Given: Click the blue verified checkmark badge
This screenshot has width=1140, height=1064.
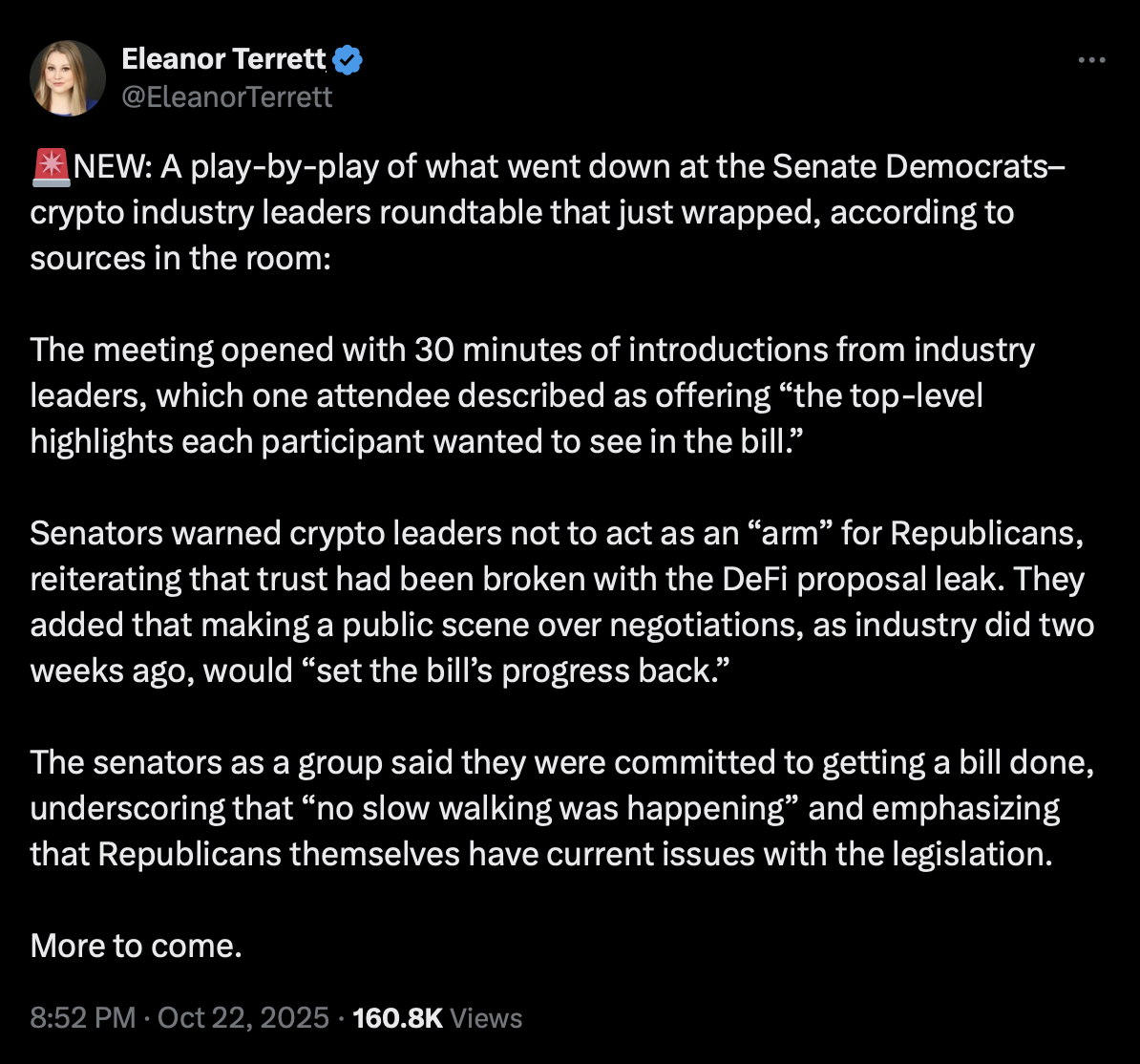Looking at the screenshot, I should click(x=347, y=58).
